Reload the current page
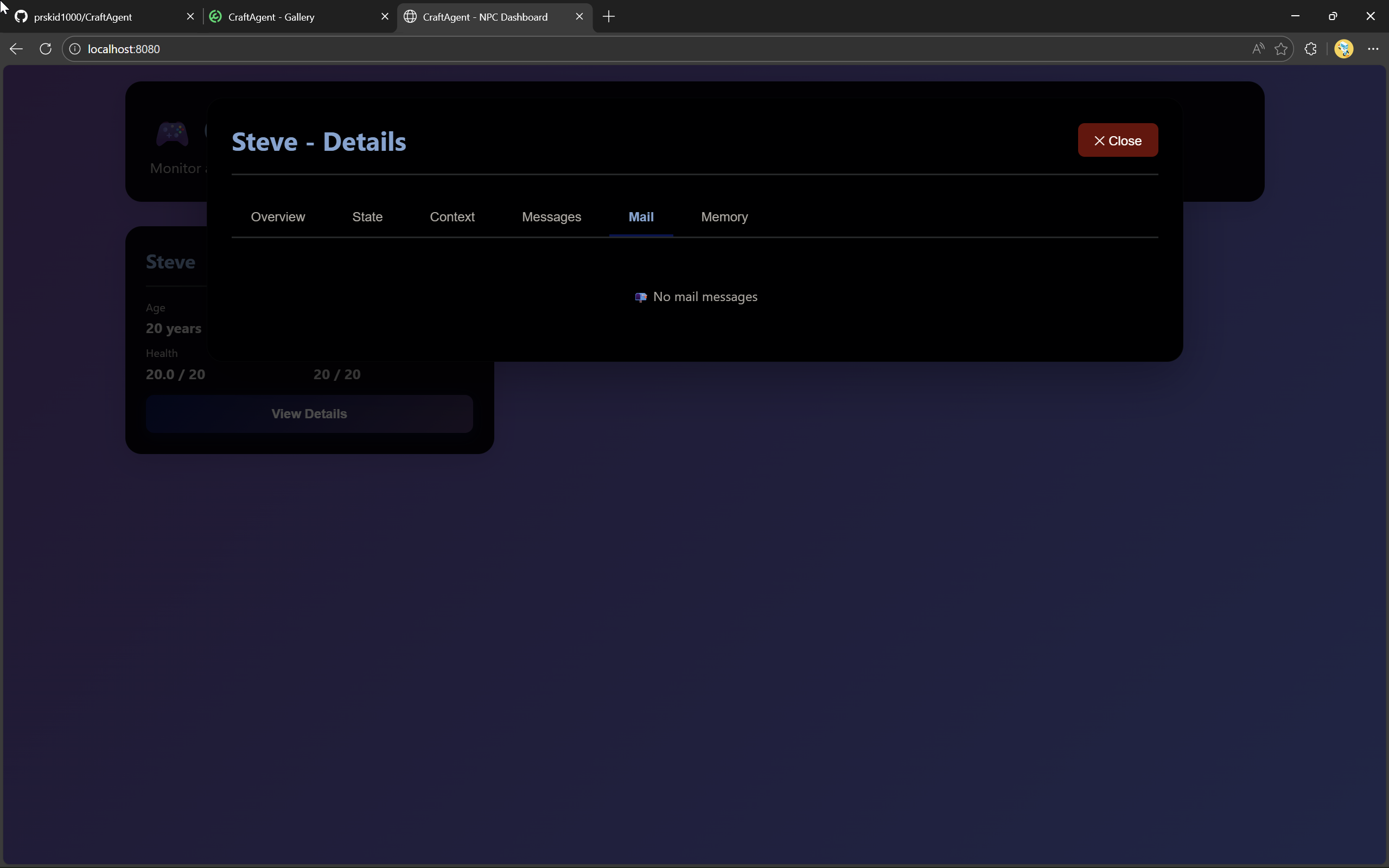This screenshot has height=868, width=1389. pyautogui.click(x=46, y=49)
